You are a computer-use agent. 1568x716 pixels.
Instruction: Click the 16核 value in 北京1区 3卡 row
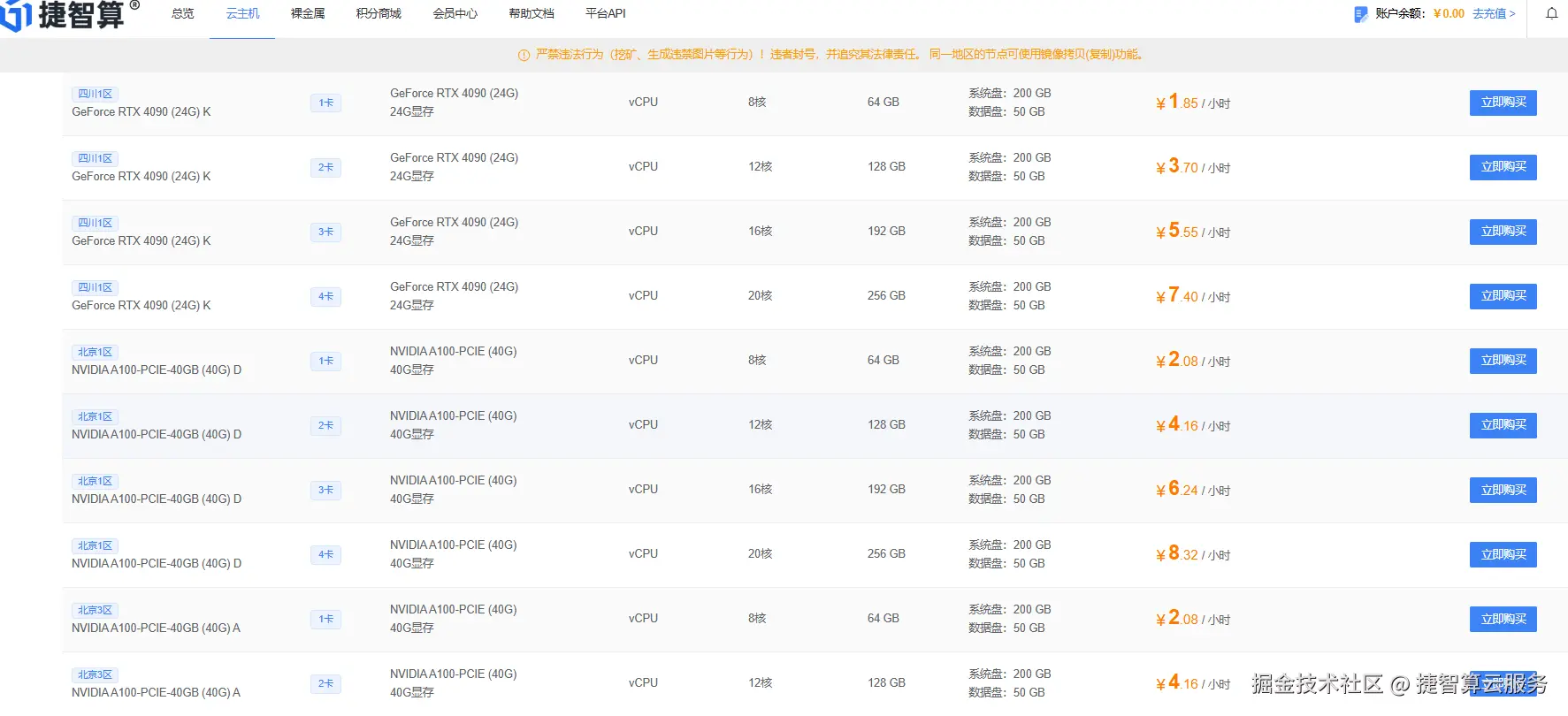click(x=761, y=489)
